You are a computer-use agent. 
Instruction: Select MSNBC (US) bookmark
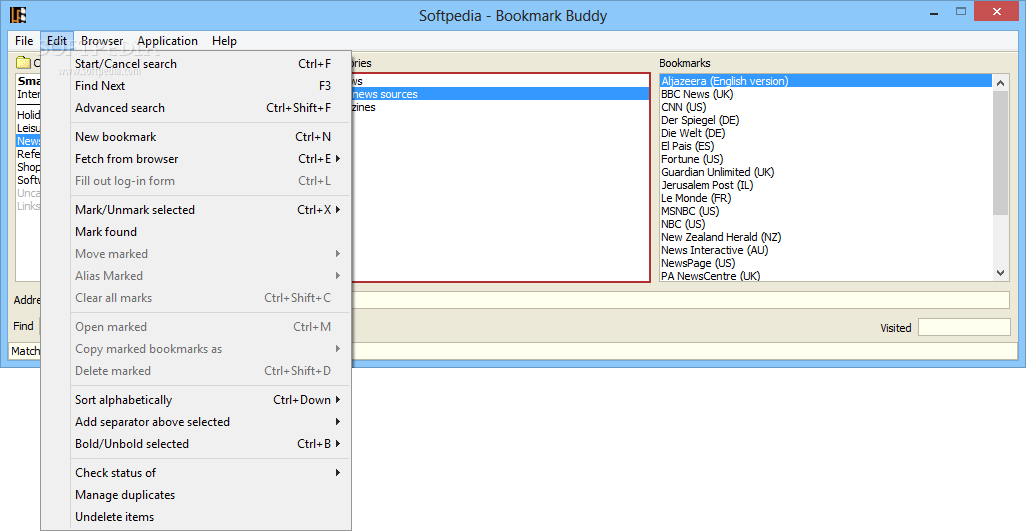pyautogui.click(x=826, y=211)
